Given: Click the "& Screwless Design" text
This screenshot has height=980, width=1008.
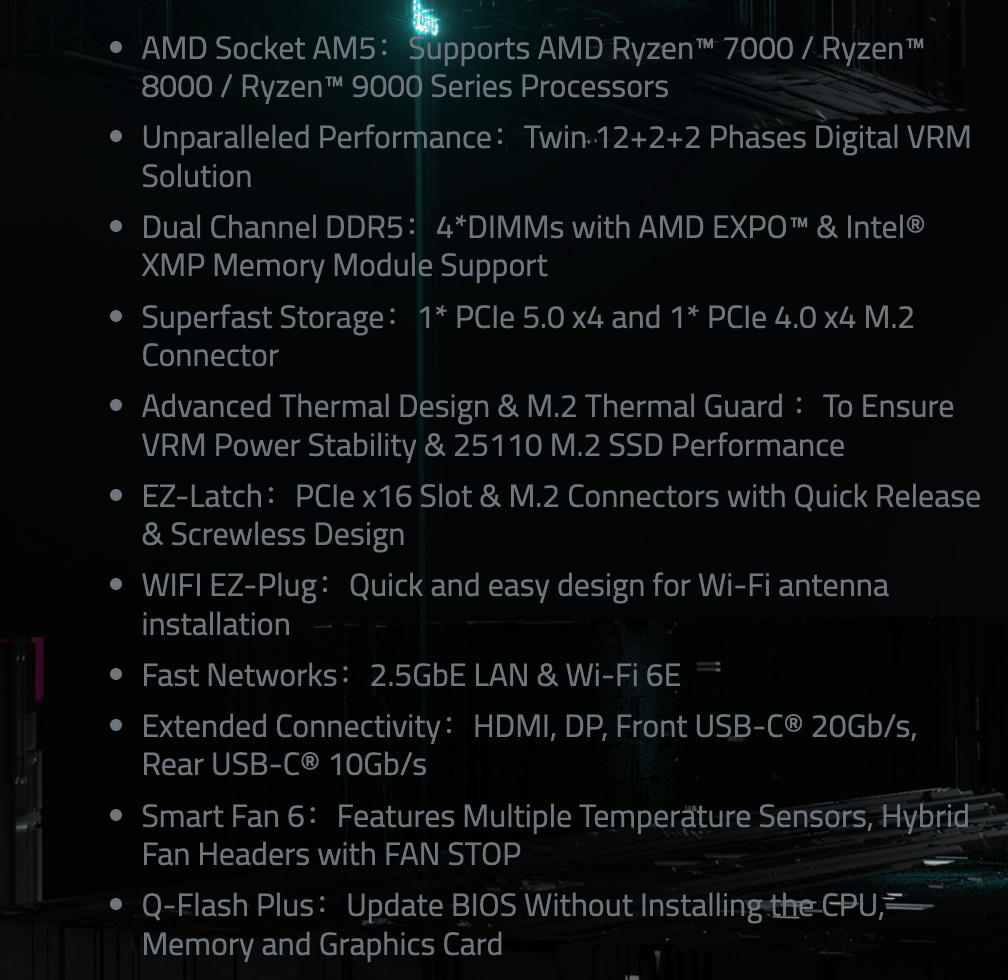Looking at the screenshot, I should (273, 535).
